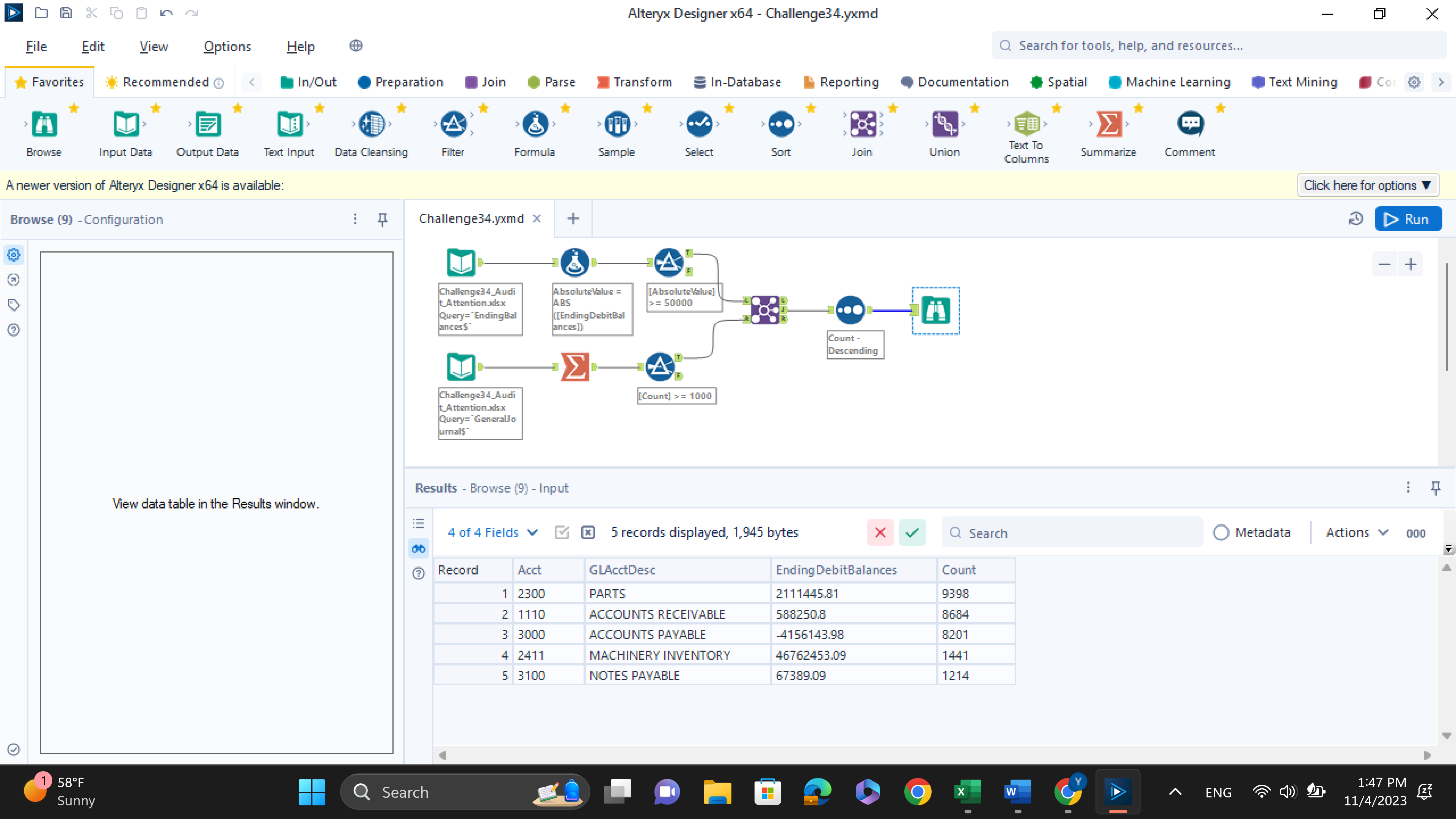Screen dimensions: 1456x819
Task: Click the Results vertical scrollbar down arrow
Action: pyautogui.click(x=1447, y=736)
